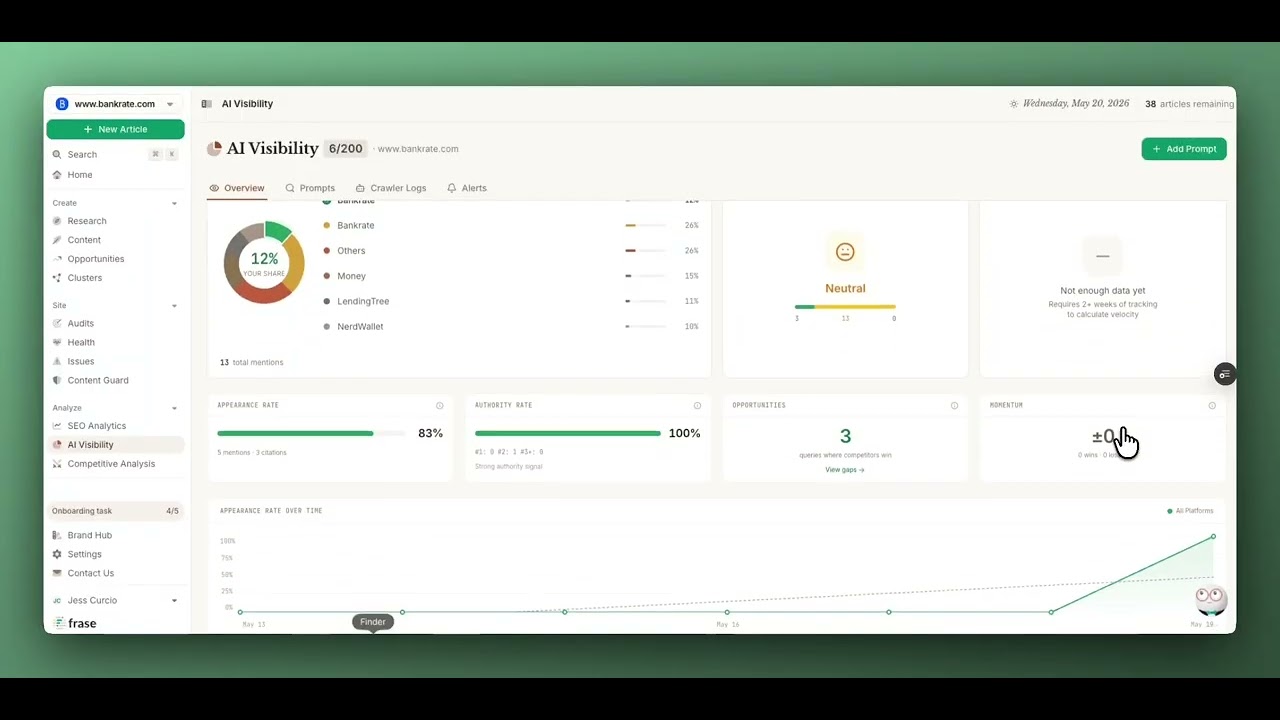Click the Finder dock label
This screenshot has width=1280, height=720.
point(373,622)
